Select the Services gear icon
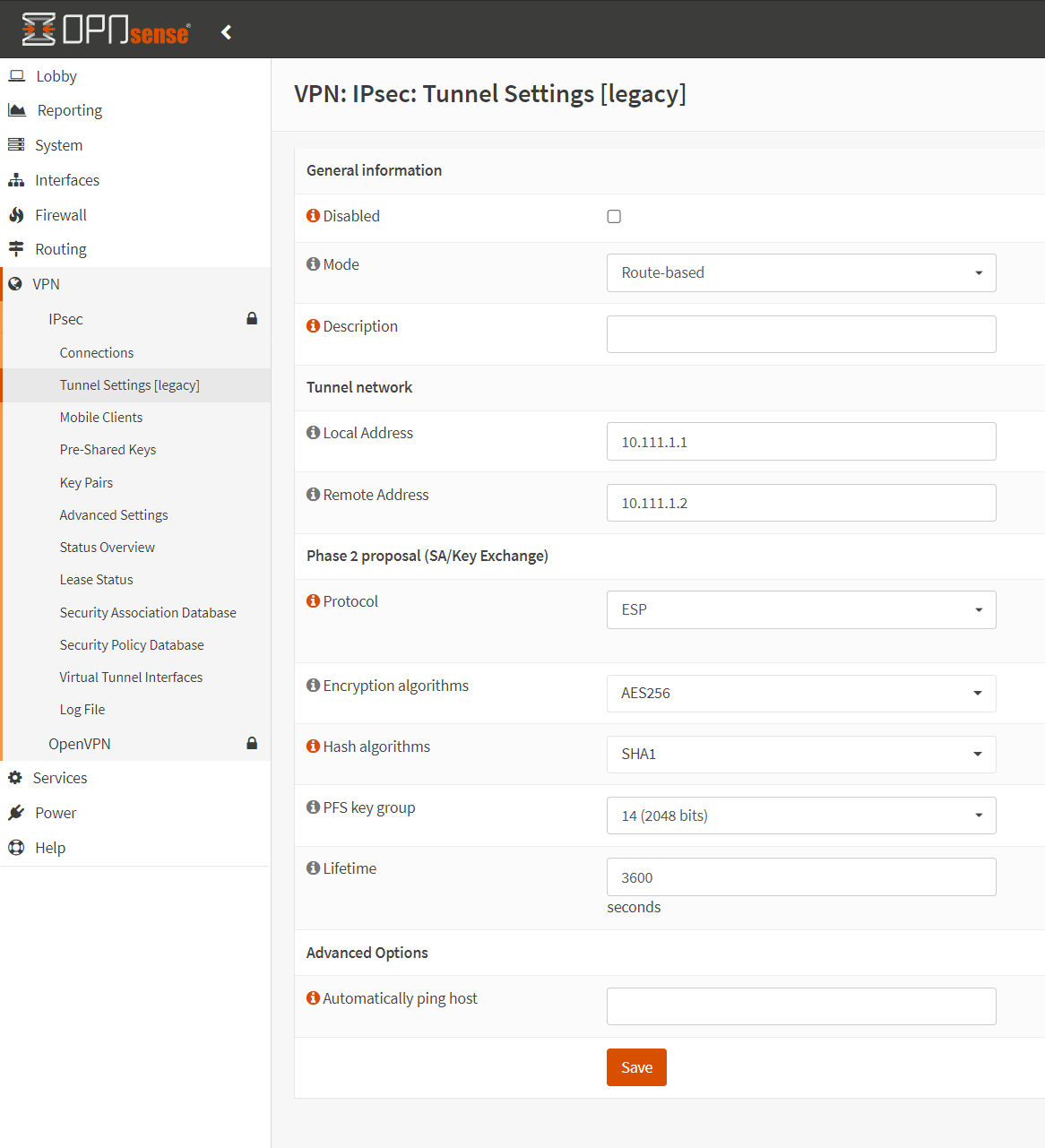The image size is (1045, 1148). pyautogui.click(x=16, y=777)
